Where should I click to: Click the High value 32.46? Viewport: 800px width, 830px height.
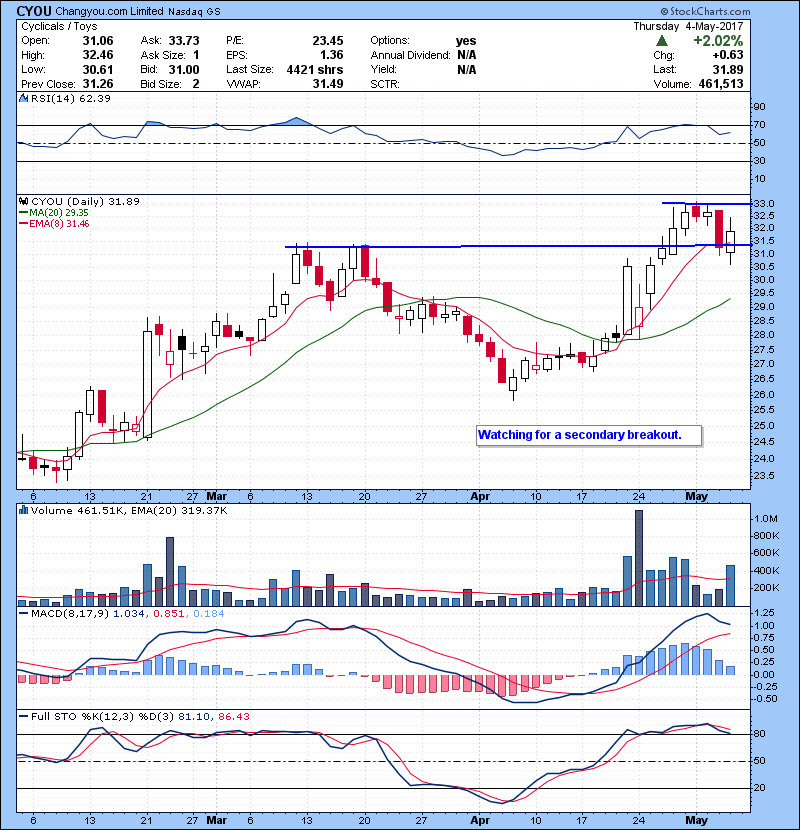[98, 55]
